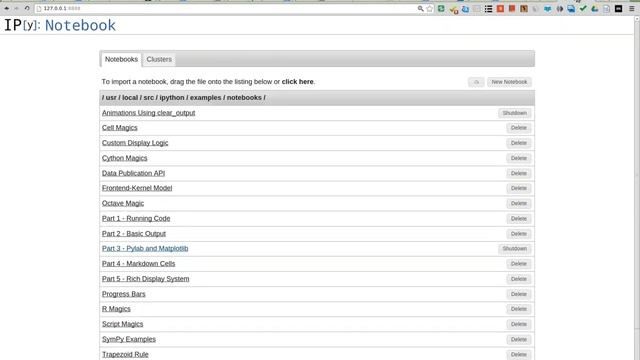Click the green checkmark extension icon
640x360 pixels.
[x=583, y=8]
